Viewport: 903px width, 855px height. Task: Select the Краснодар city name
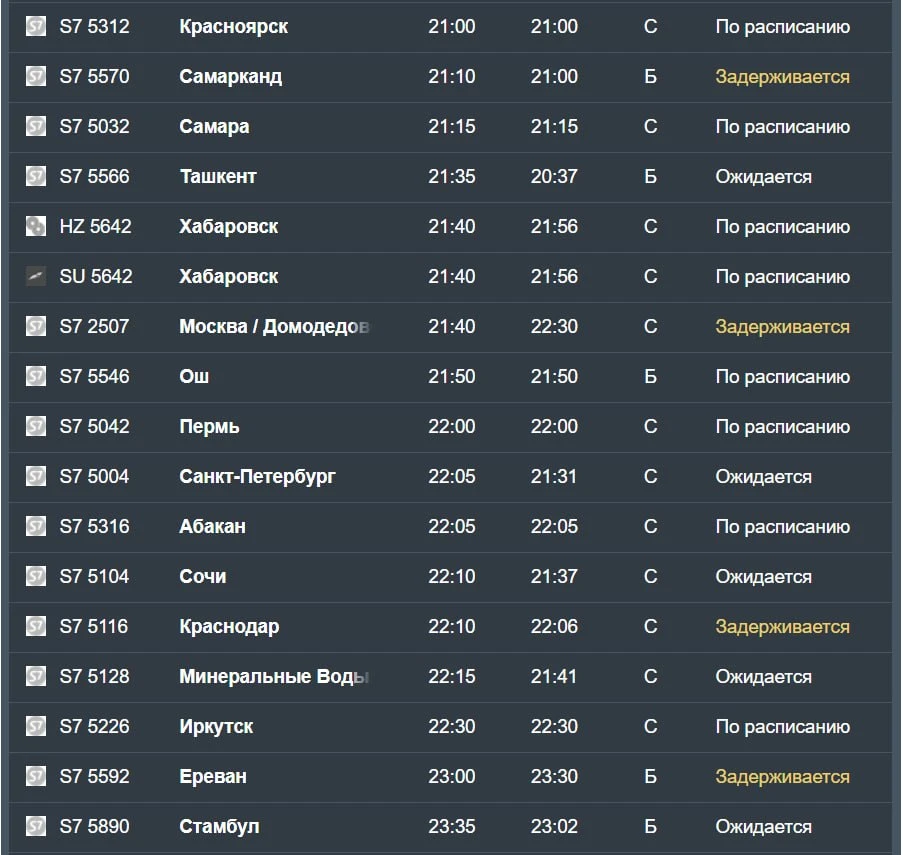pyautogui.click(x=229, y=626)
